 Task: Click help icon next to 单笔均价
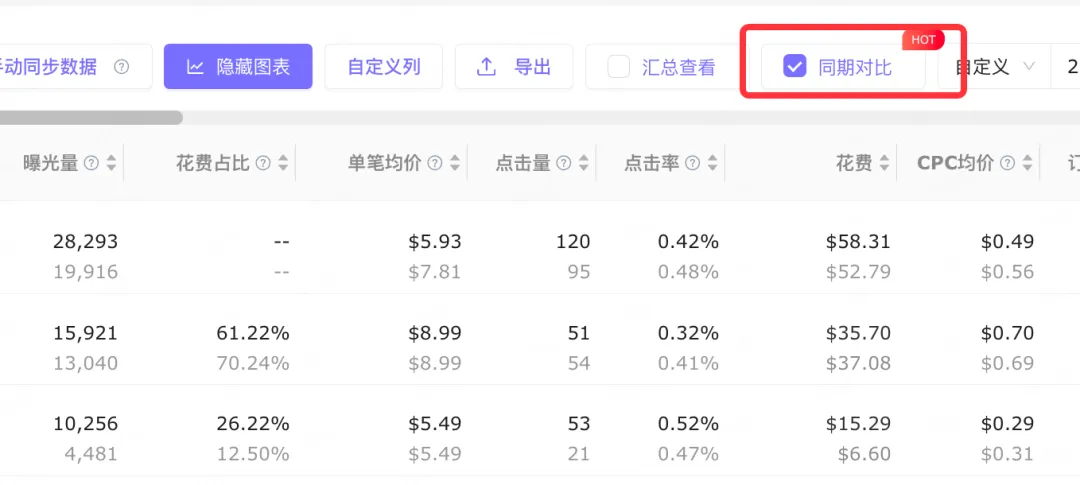(x=436, y=163)
